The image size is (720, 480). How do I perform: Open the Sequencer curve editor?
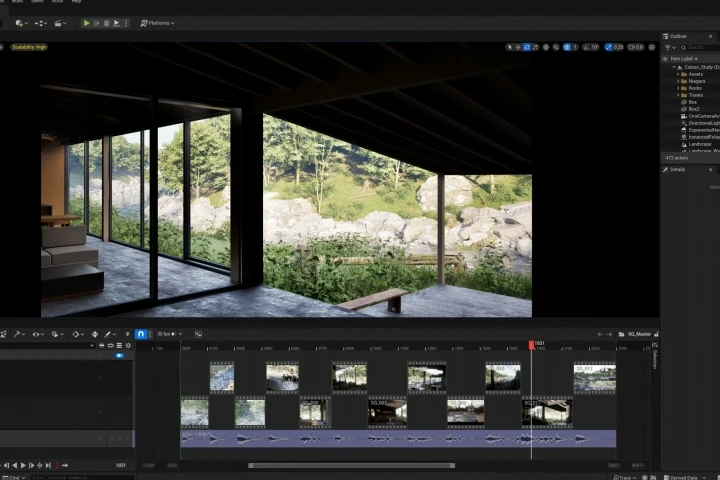coord(198,334)
